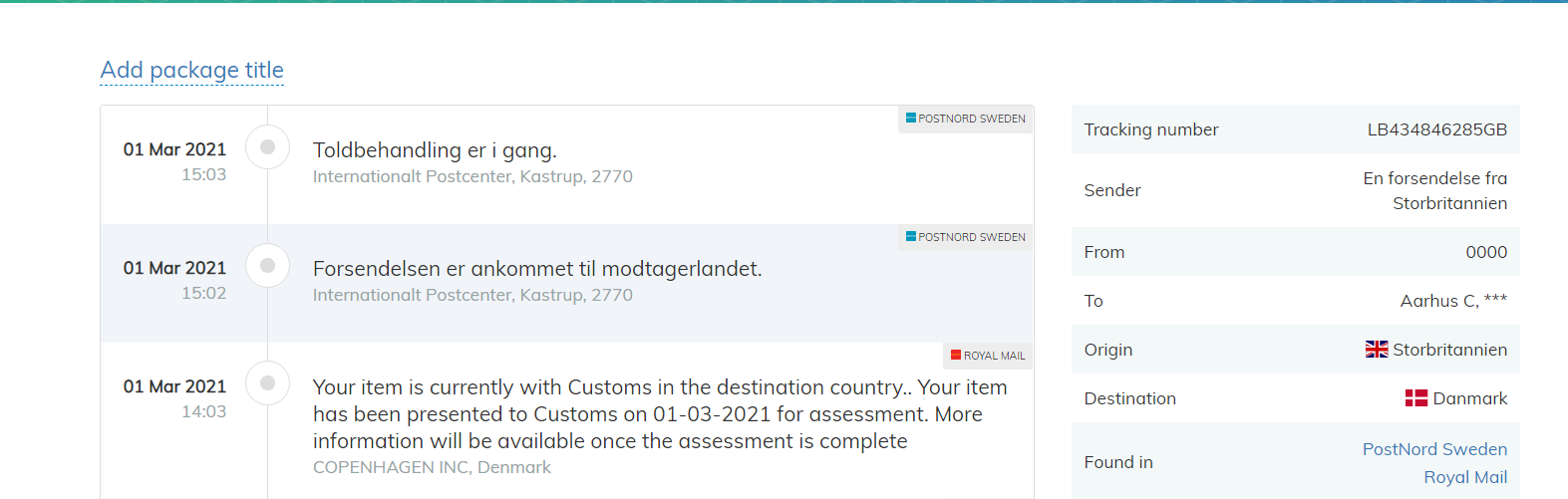Open the PostNord Sweden link under Found in
Viewport: 1568px width, 499px height.
pos(1434,449)
